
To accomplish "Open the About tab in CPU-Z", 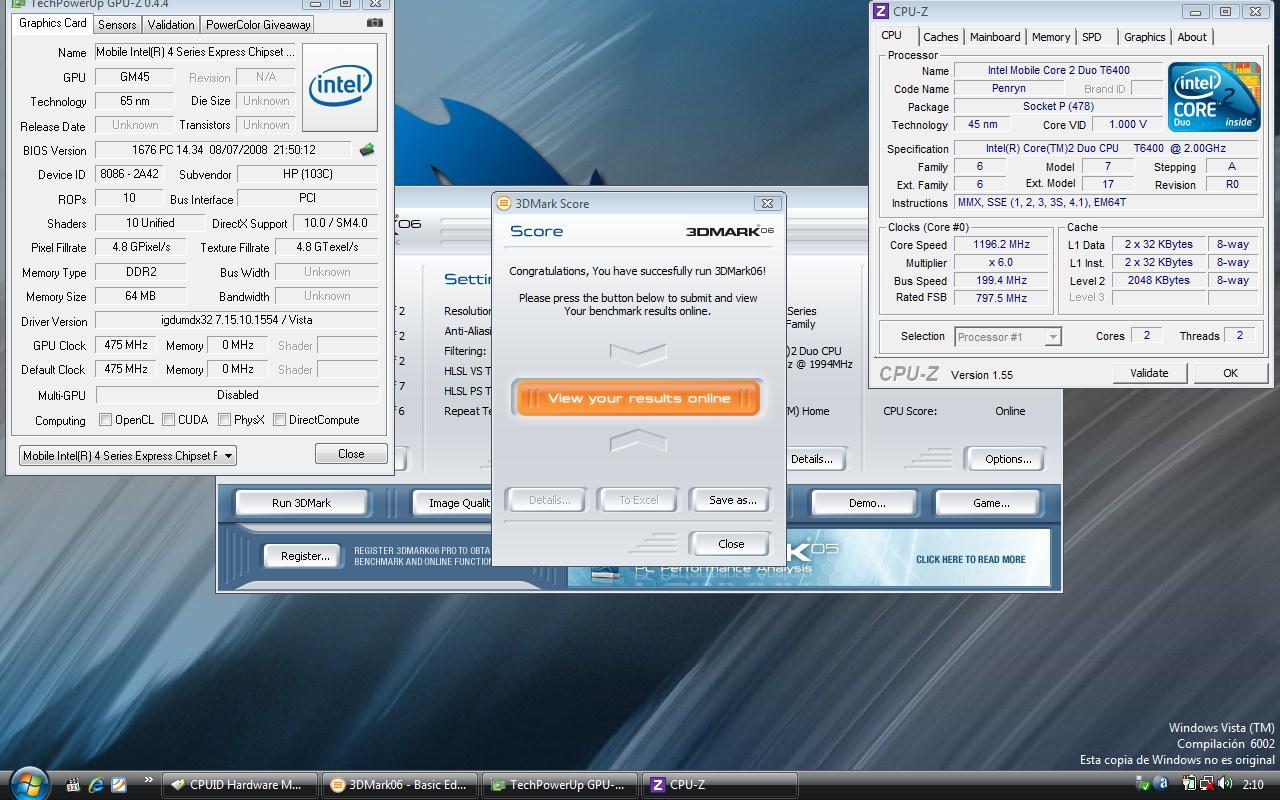I will 1192,37.
